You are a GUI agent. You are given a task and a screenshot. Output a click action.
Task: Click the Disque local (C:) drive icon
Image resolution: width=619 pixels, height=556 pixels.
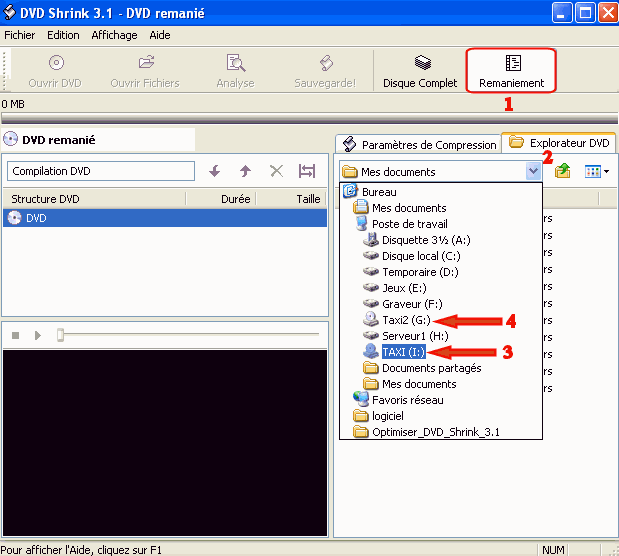pyautogui.click(x=371, y=256)
